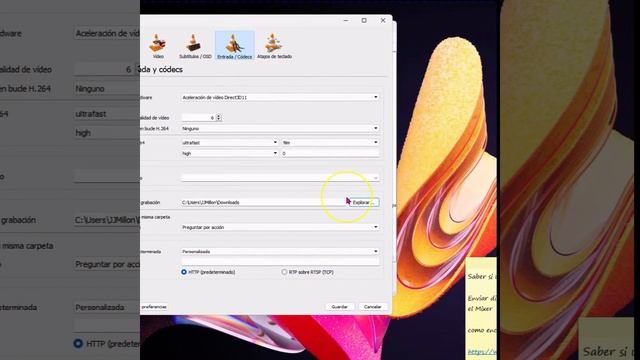Open the Subtítulos / OSD preferences icon
This screenshot has width=640, height=360.
coord(195,46)
